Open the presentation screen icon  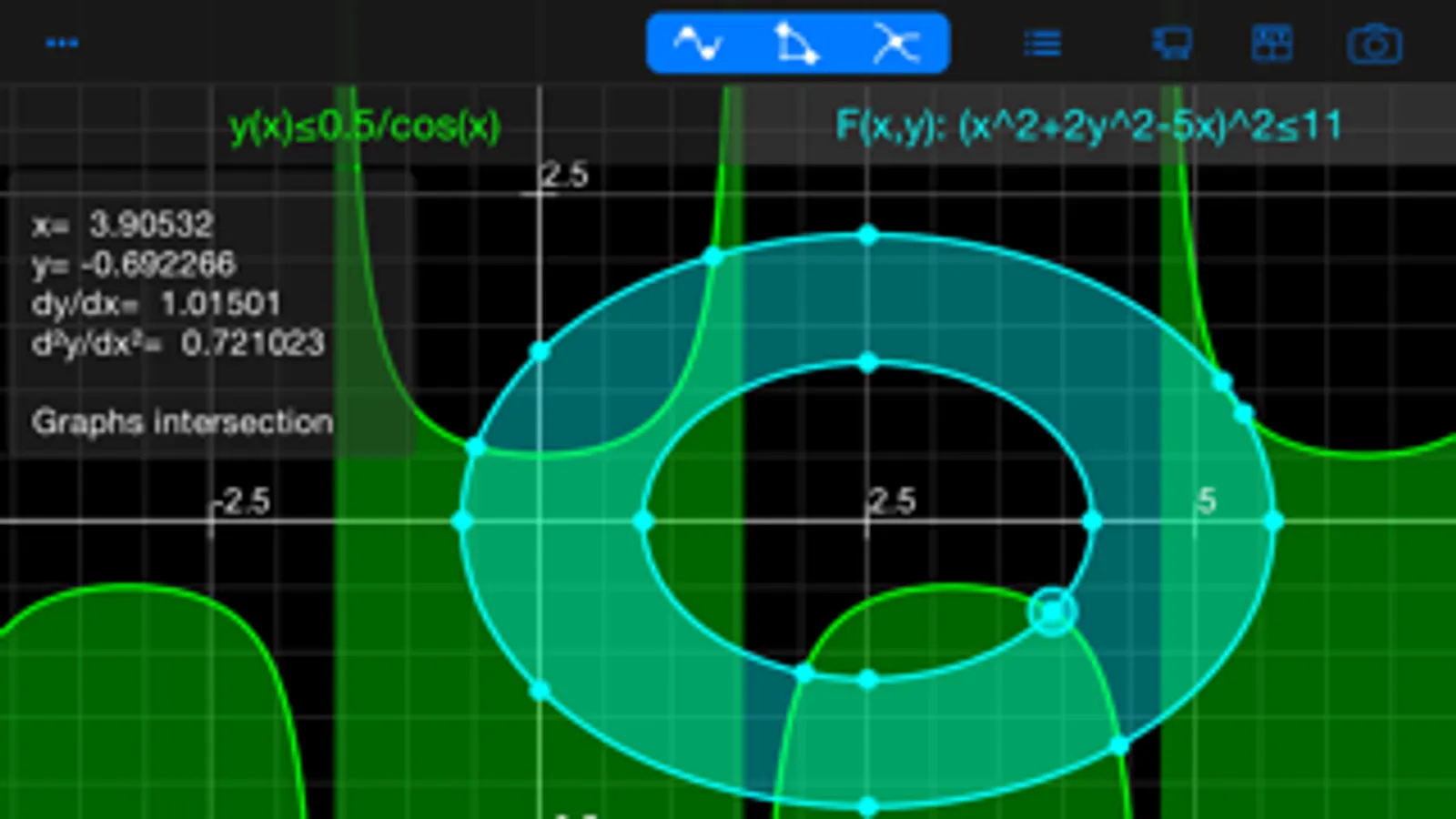1172,43
